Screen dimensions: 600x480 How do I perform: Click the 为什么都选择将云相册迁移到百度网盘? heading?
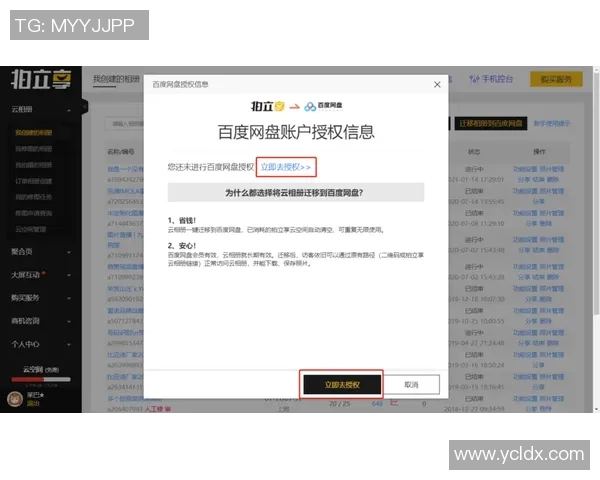(294, 193)
